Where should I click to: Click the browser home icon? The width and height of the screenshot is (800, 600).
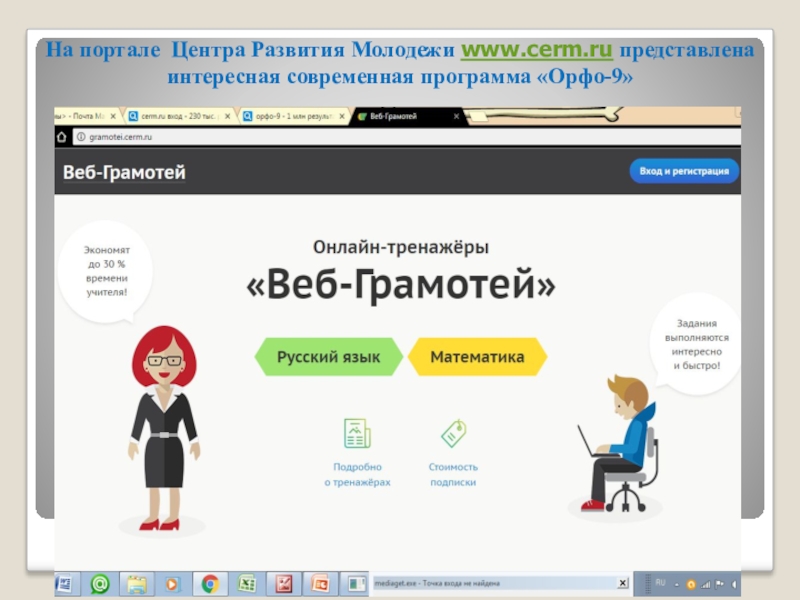click(x=62, y=137)
